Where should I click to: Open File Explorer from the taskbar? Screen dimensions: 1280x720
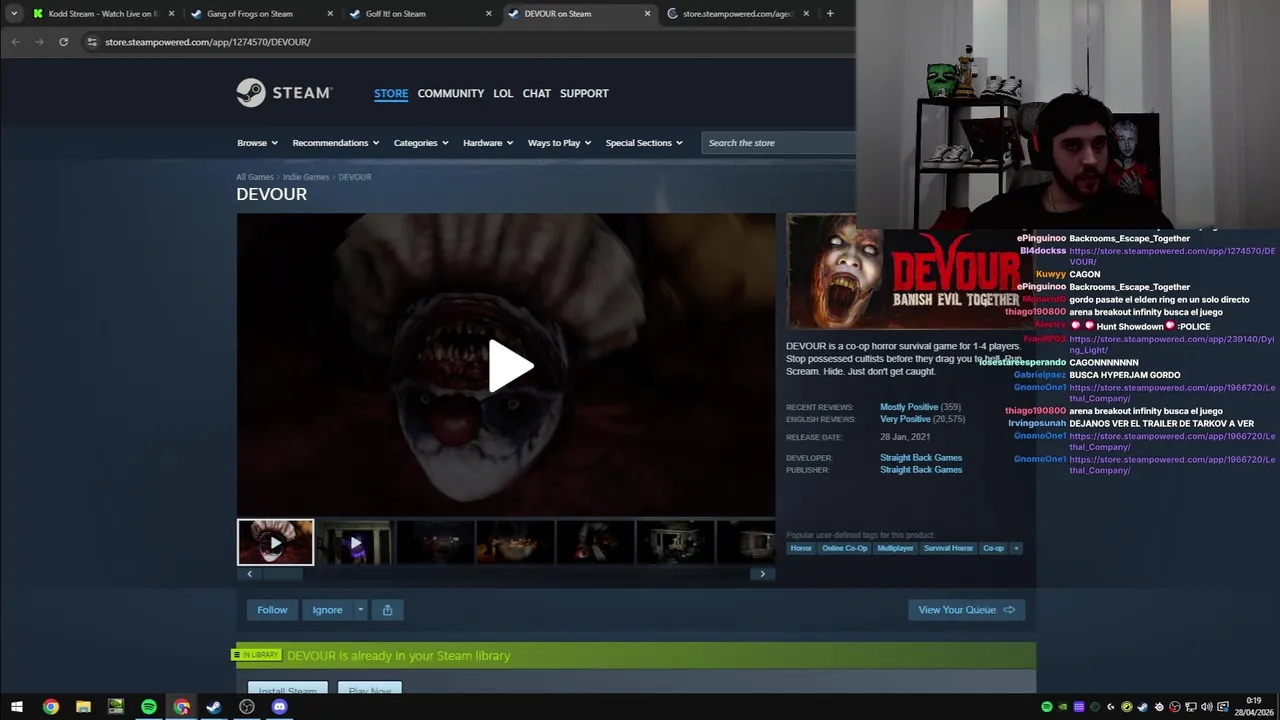[x=83, y=707]
